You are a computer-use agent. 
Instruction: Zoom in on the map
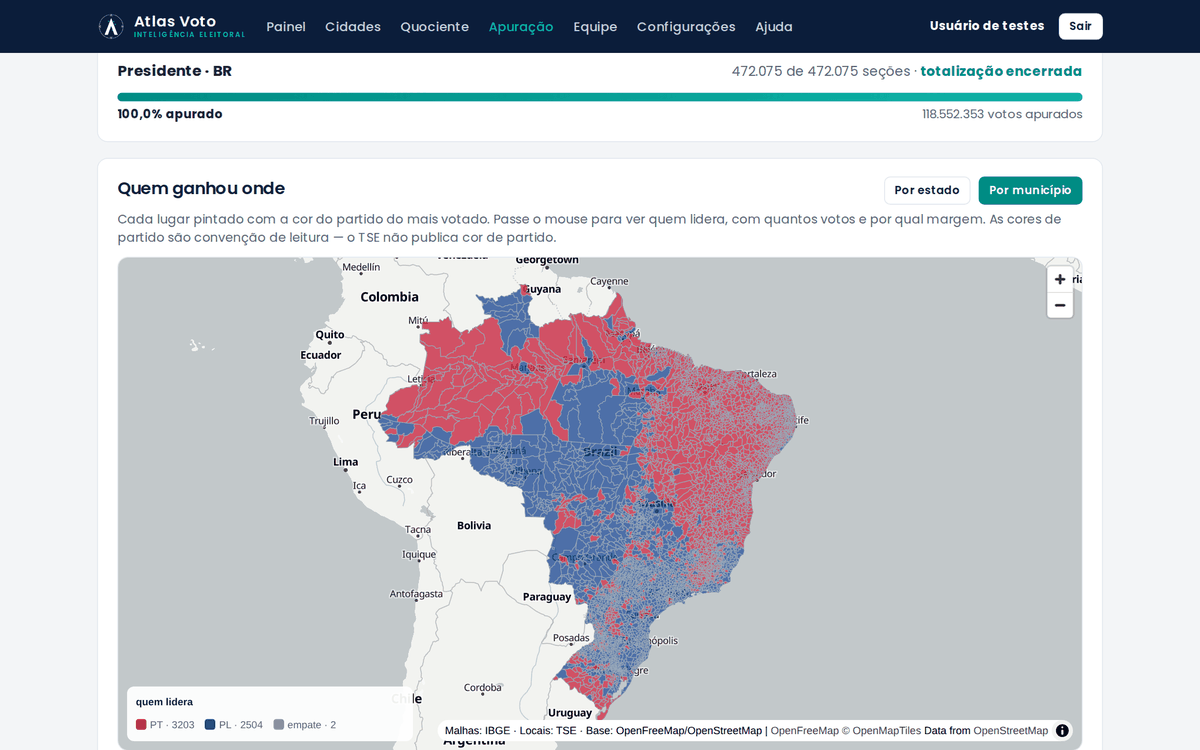[x=1060, y=279]
